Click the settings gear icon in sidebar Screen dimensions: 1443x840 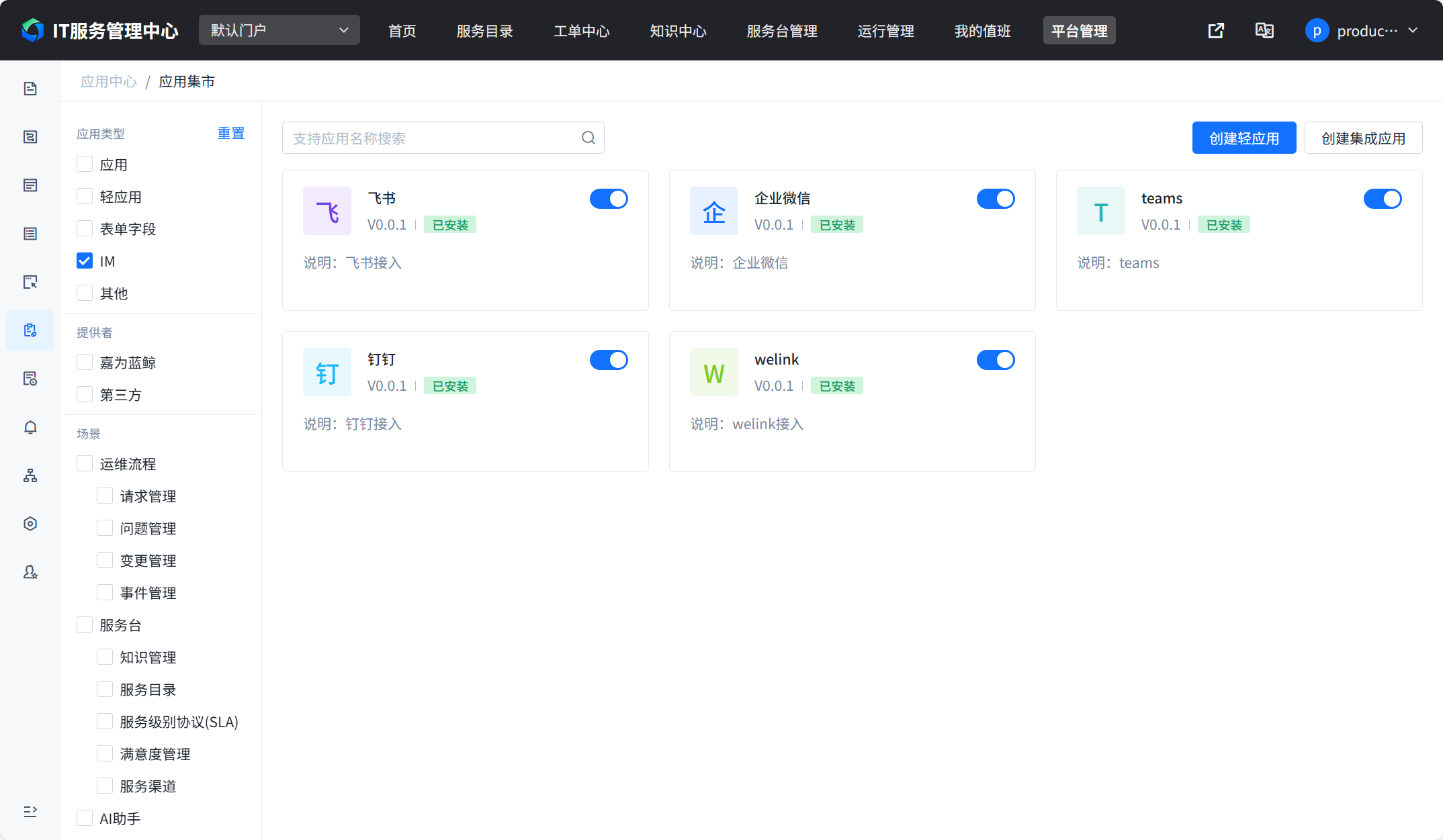pos(30,524)
